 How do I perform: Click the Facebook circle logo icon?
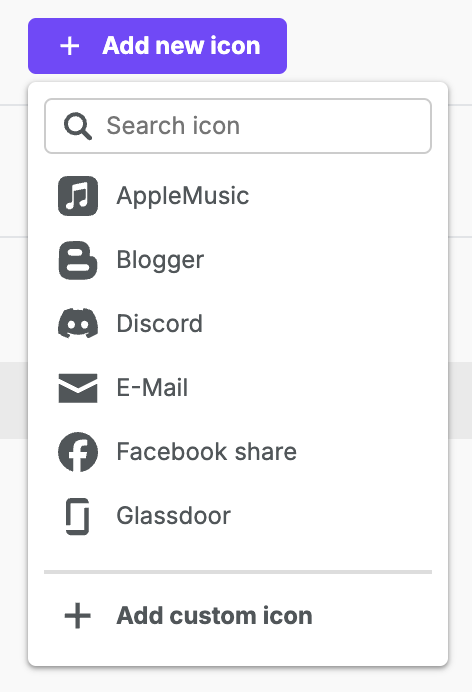(x=78, y=452)
